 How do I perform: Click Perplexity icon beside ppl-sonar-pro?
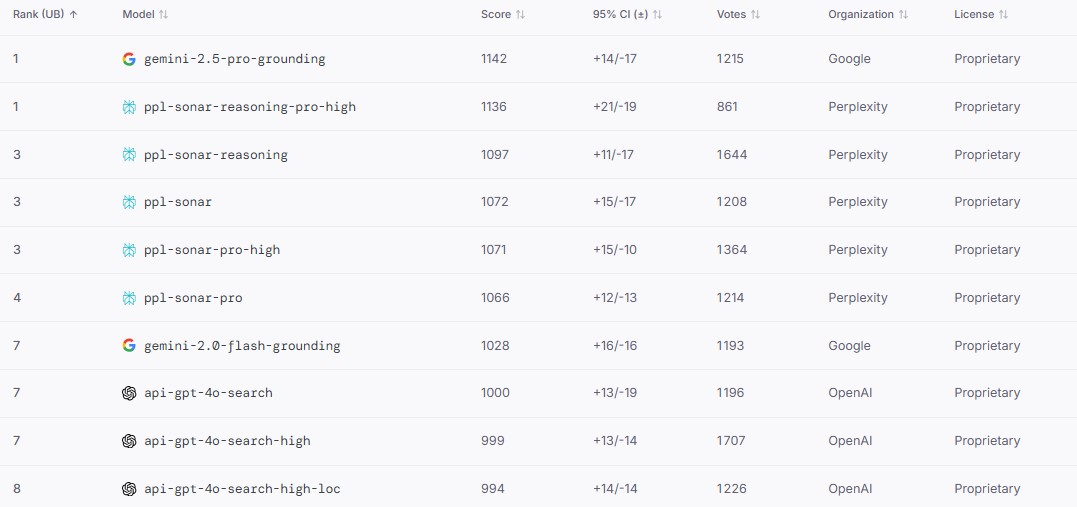point(129,298)
